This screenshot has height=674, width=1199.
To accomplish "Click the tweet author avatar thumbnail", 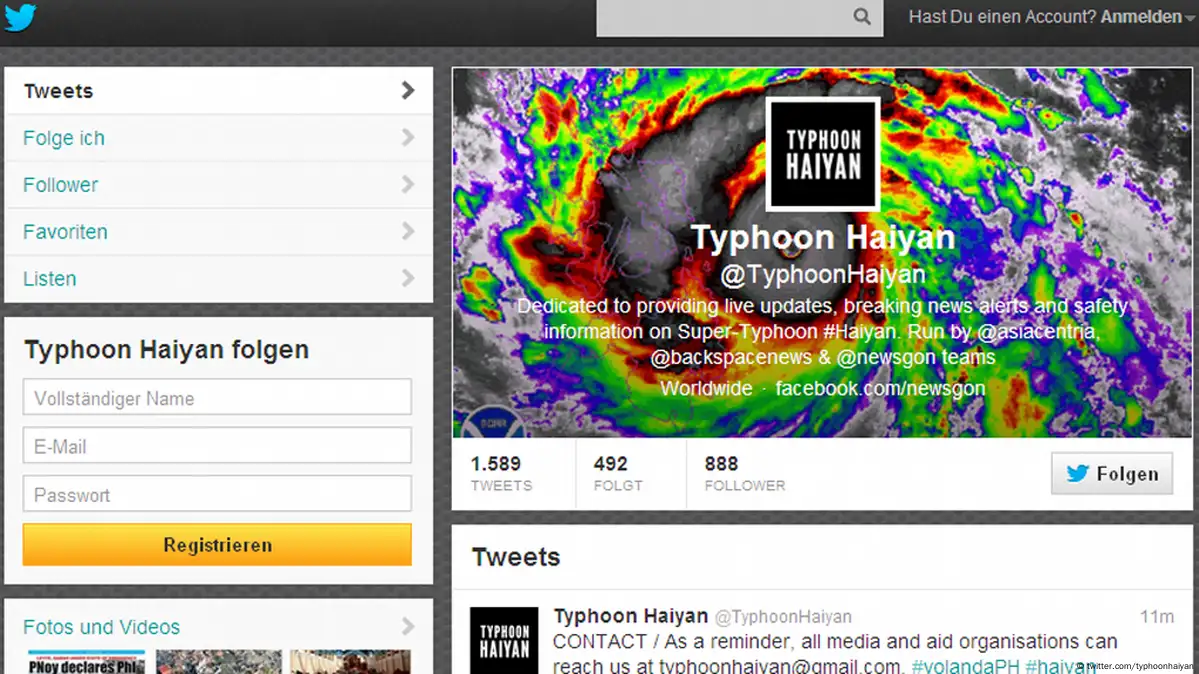I will click(504, 640).
